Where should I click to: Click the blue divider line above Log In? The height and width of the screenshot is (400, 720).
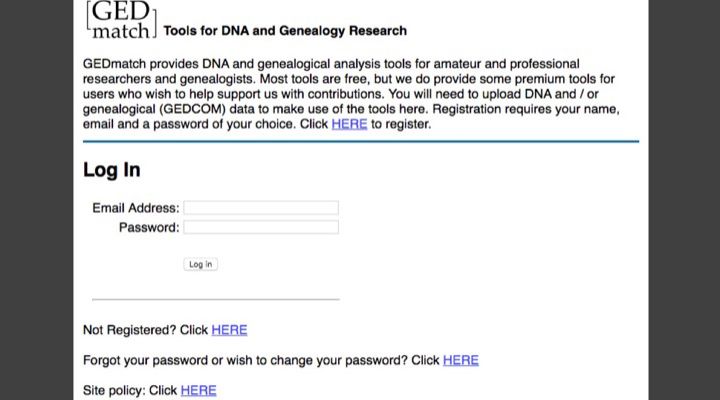[360, 142]
